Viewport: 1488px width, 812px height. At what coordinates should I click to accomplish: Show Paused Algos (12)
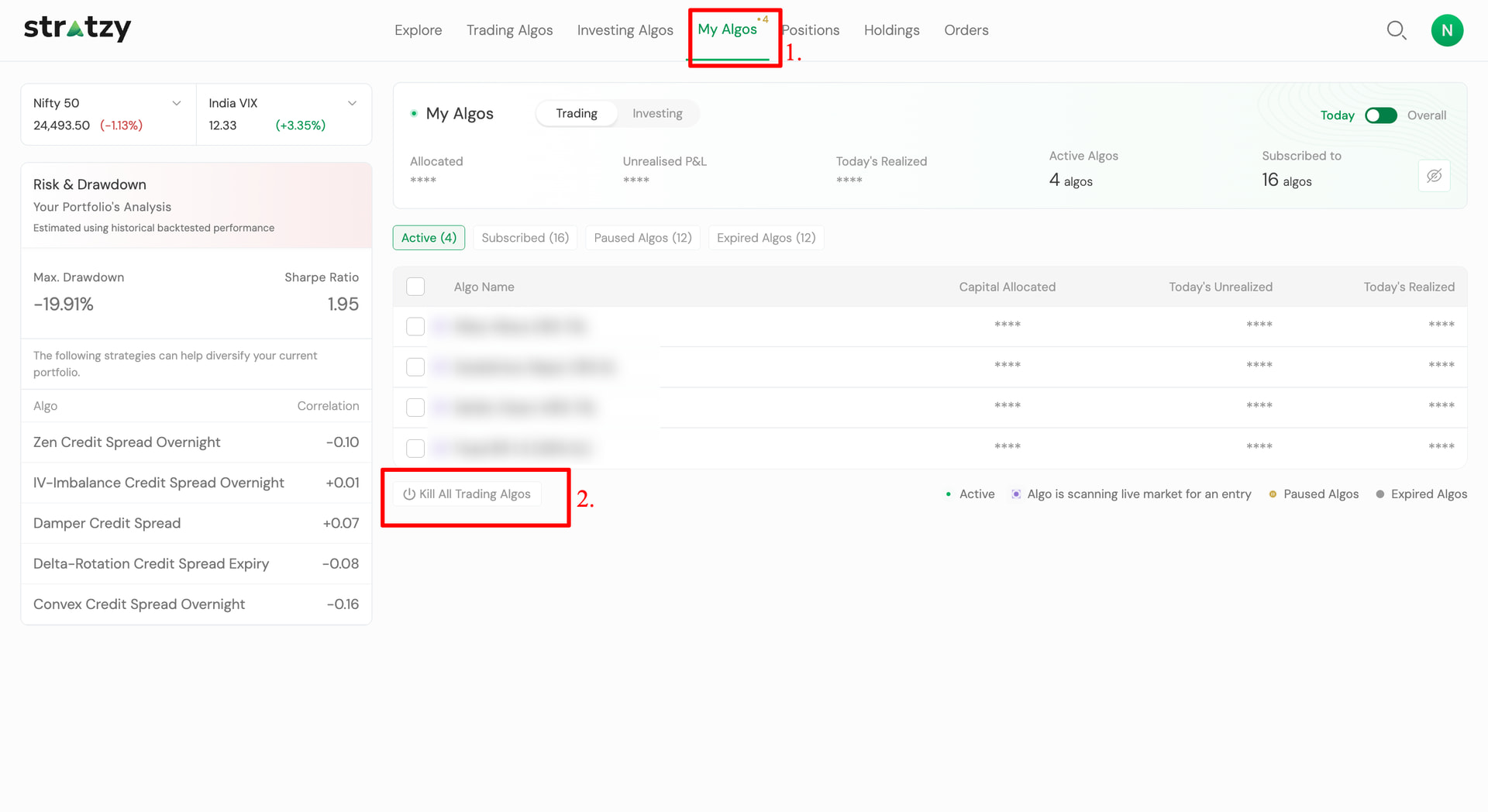pos(642,238)
